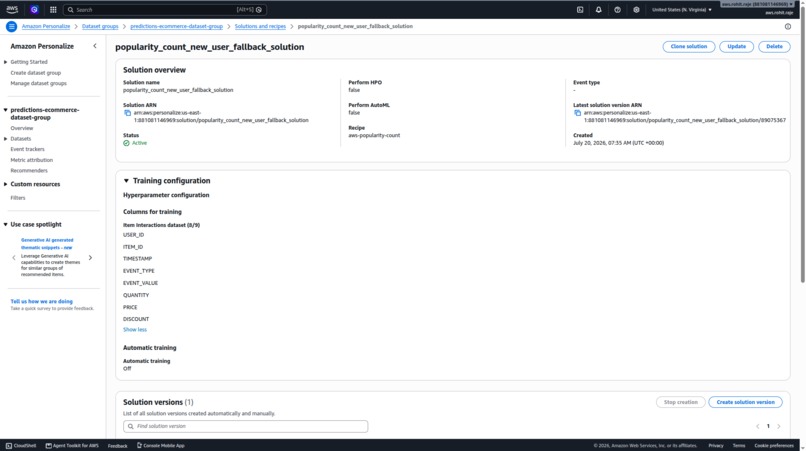The width and height of the screenshot is (806, 451).
Task: Open the settings gear in the top bar
Action: (636, 9)
